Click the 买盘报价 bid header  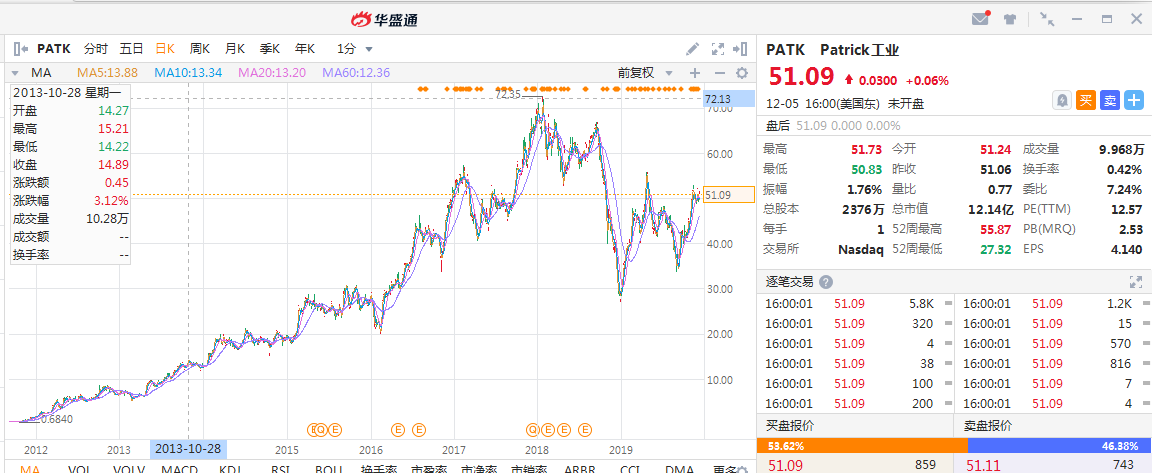(x=790, y=425)
